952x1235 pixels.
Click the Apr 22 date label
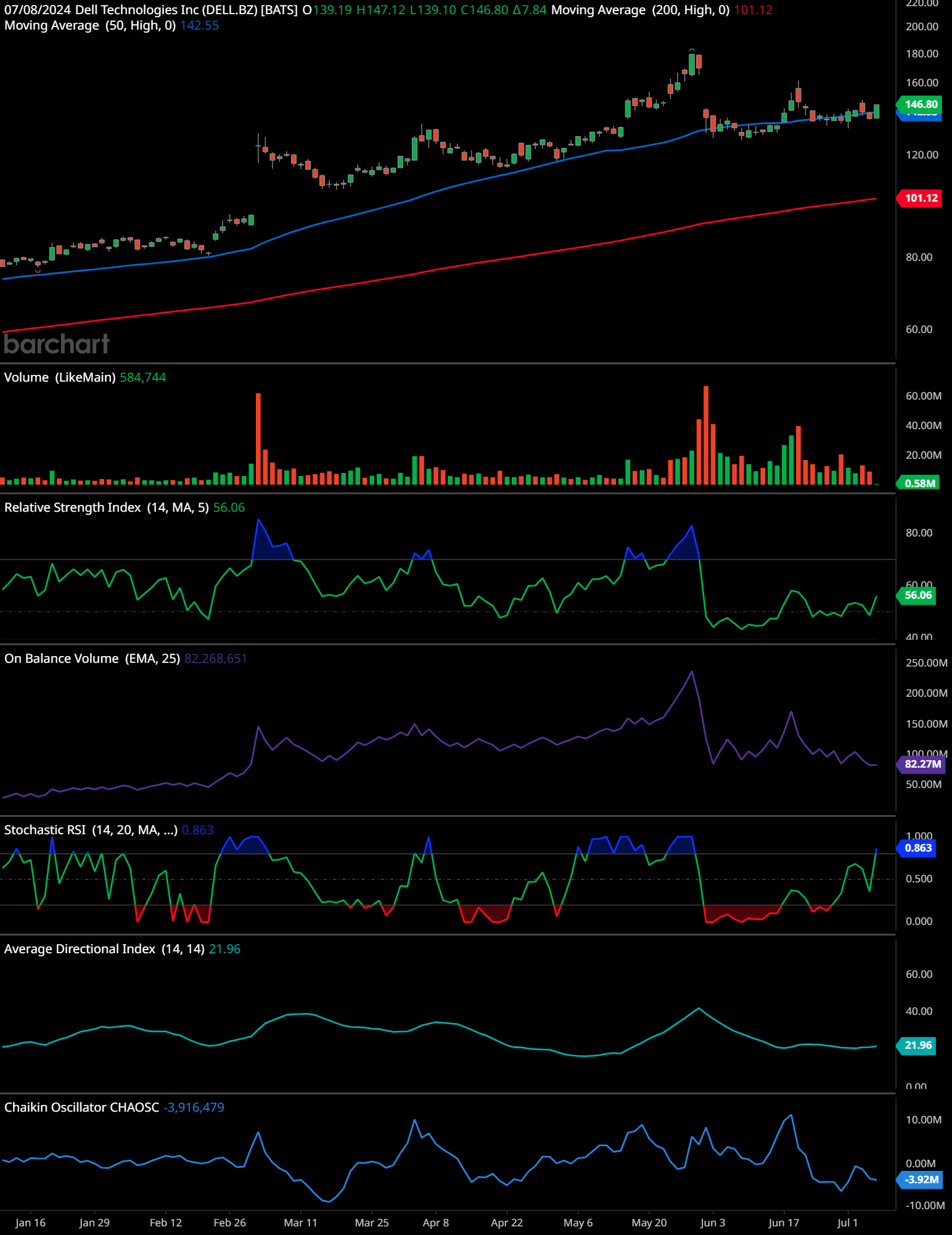[507, 1223]
